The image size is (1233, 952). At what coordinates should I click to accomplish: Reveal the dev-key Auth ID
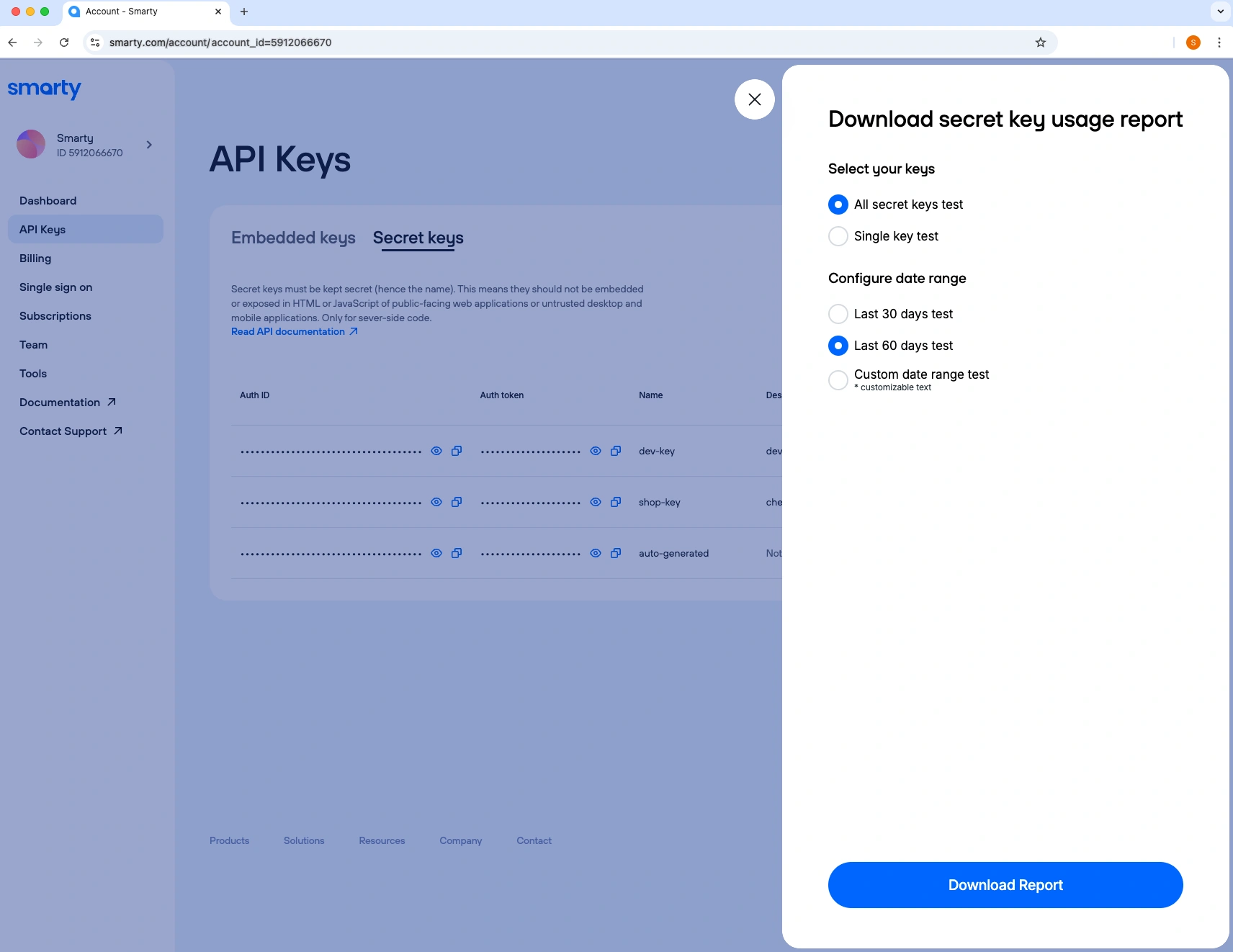tap(436, 451)
